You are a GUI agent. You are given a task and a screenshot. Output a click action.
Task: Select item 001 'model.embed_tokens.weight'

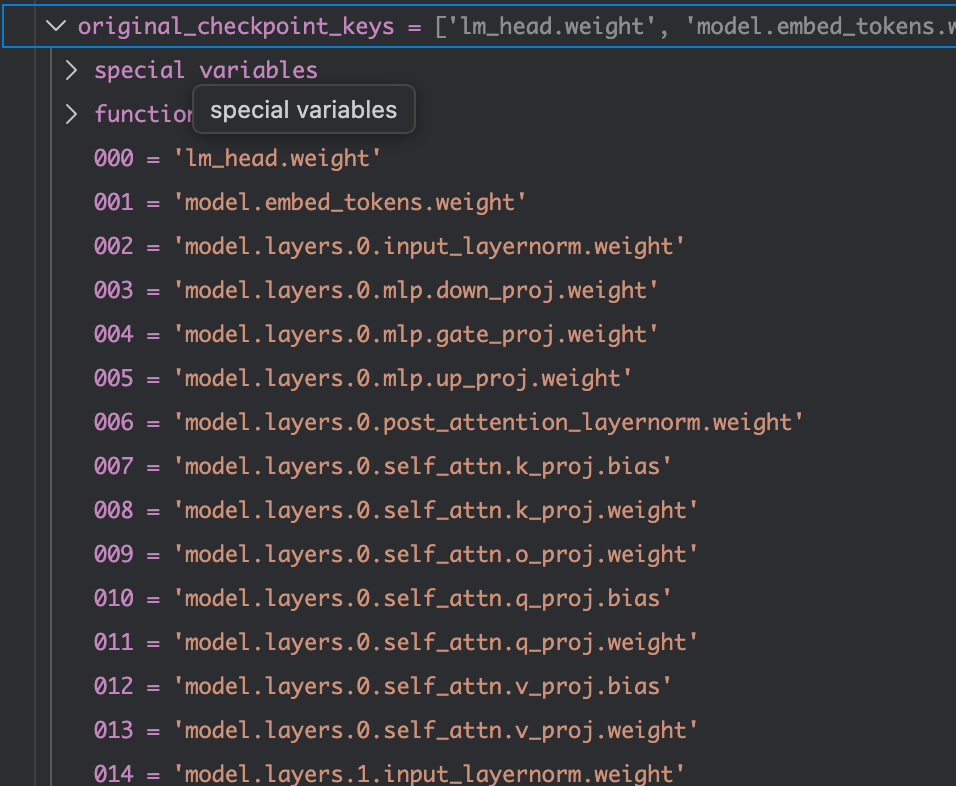pyautogui.click(x=310, y=202)
